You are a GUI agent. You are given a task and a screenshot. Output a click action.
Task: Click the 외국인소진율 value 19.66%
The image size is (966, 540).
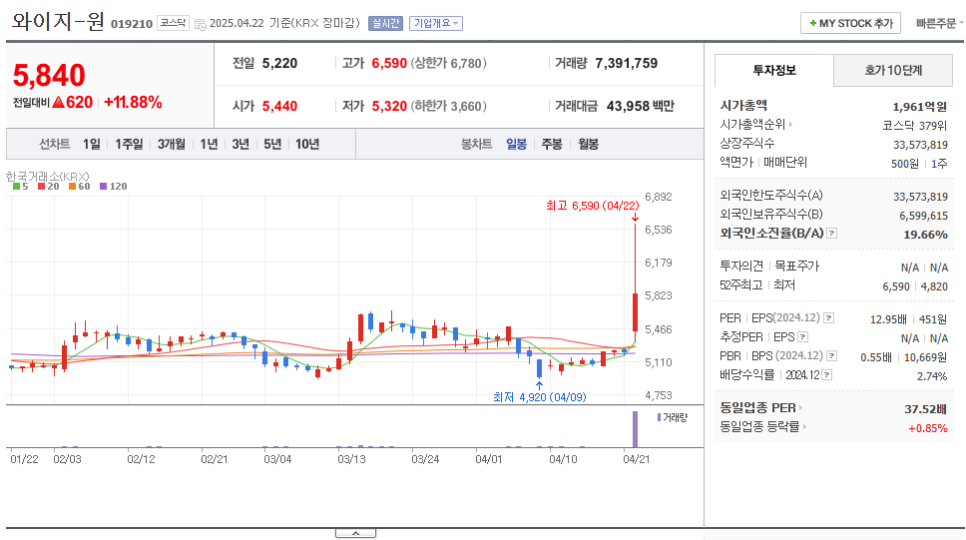click(925, 235)
